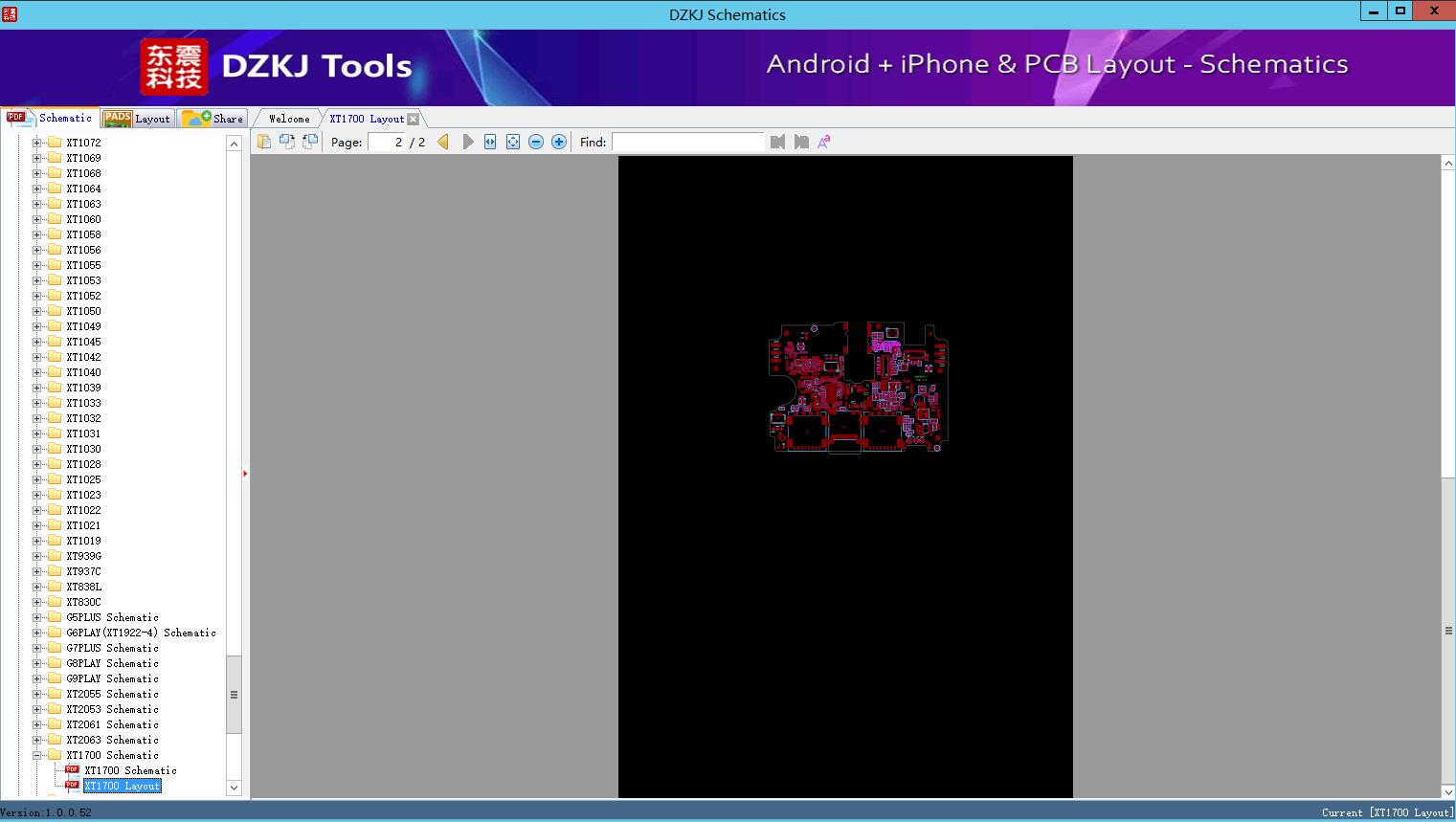Click the folder icon beside XT1700 Schematic
1456x822 pixels.
(55, 755)
